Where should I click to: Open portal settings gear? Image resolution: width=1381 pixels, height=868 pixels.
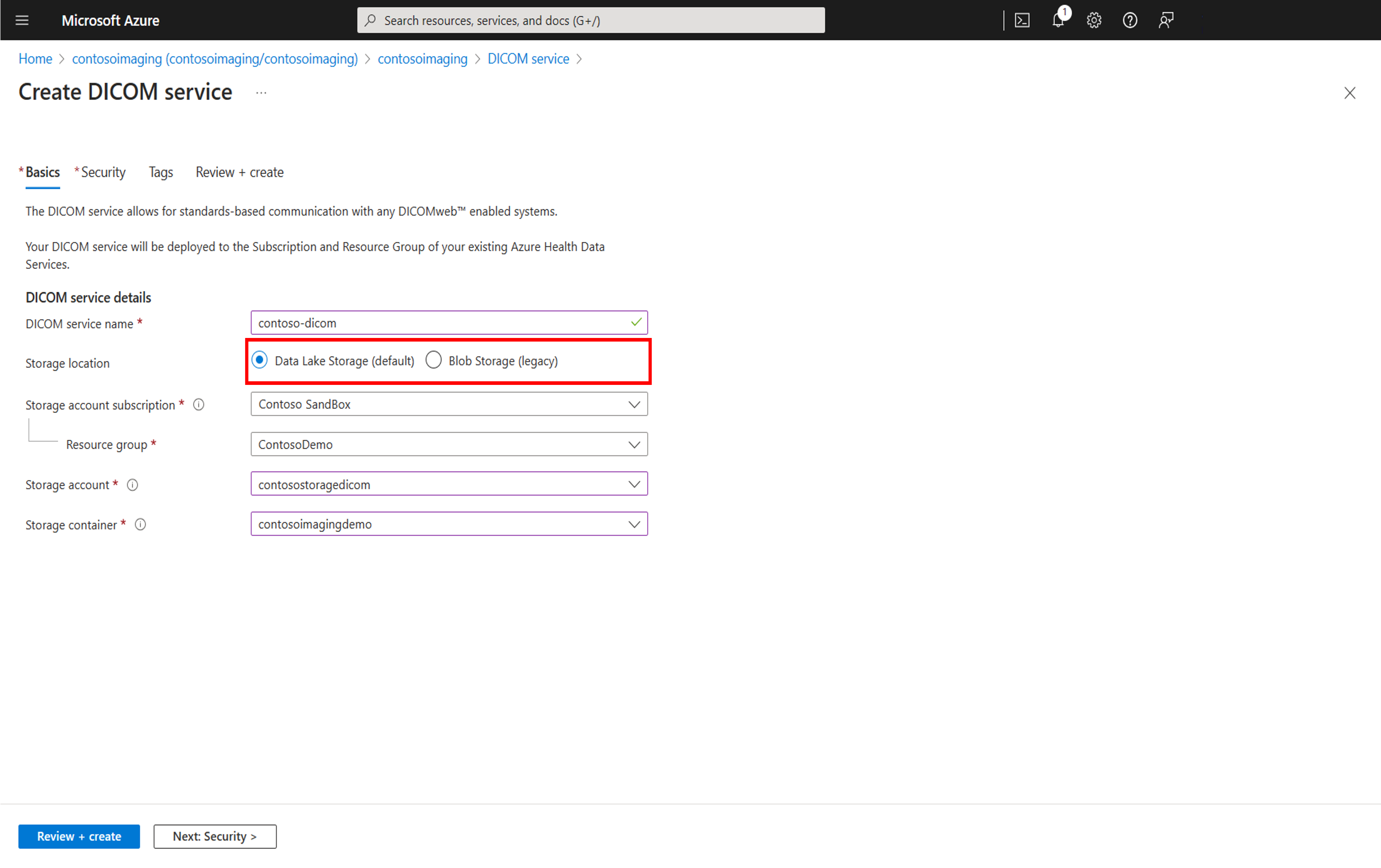(x=1094, y=21)
